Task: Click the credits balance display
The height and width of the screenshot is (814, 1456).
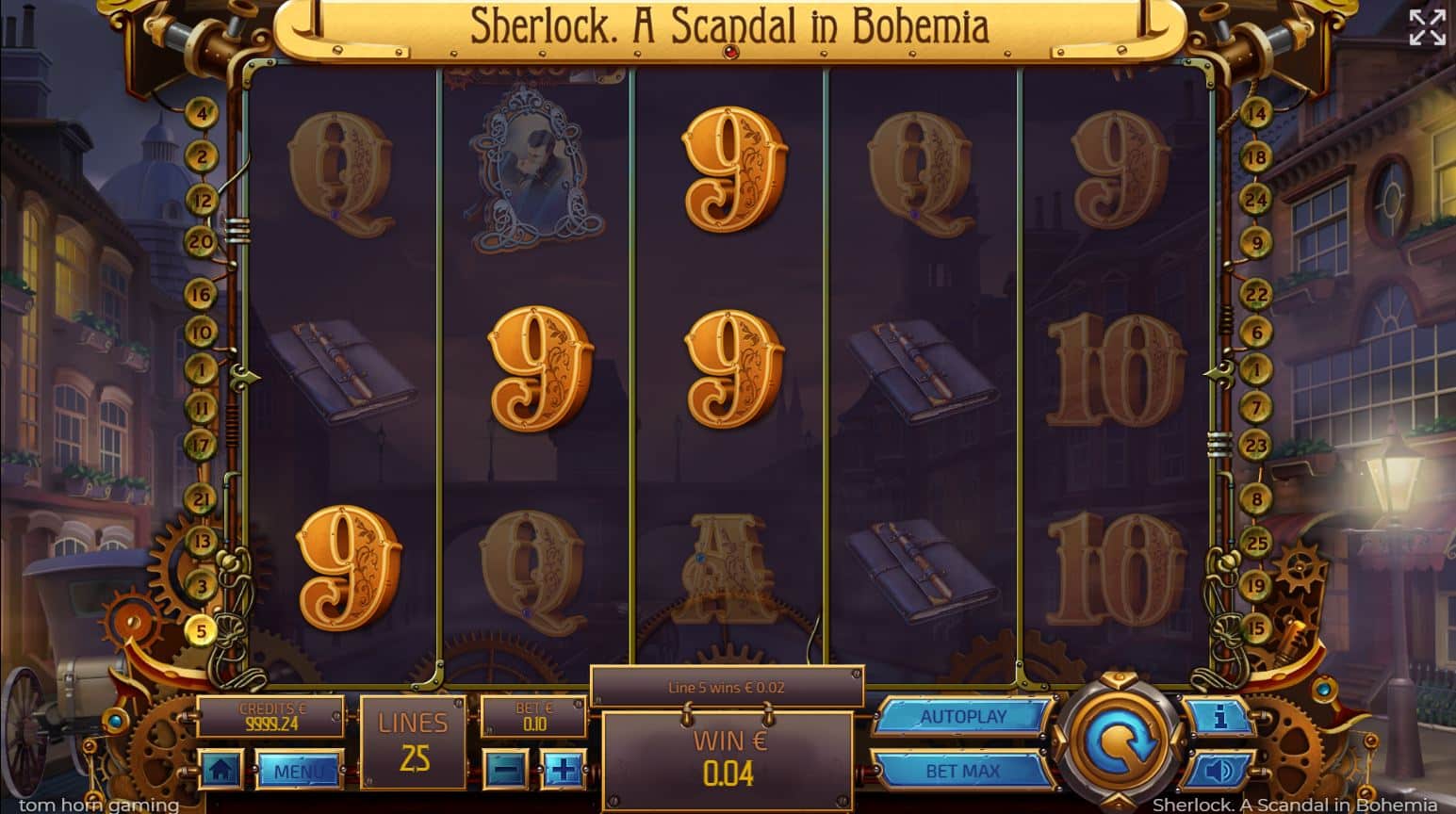Action: (x=270, y=717)
